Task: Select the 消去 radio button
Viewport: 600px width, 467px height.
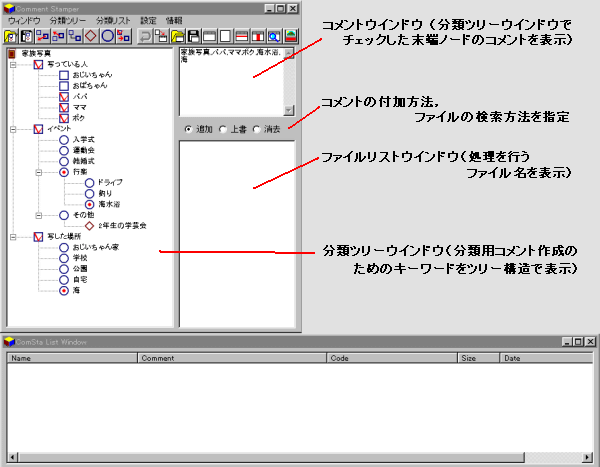Action: (257, 129)
